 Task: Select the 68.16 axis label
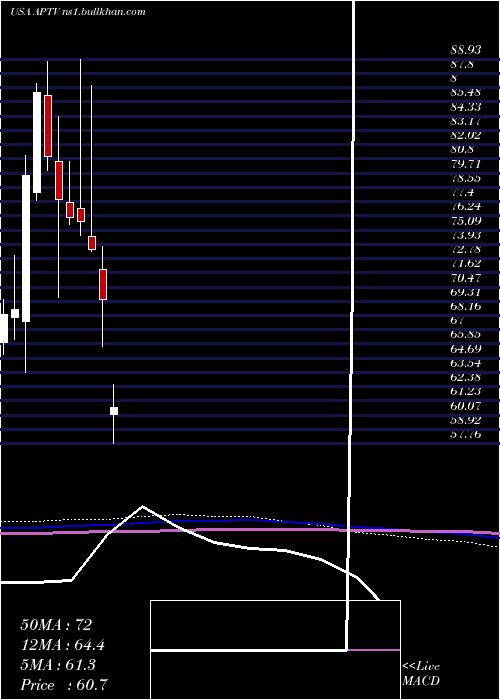[465, 306]
